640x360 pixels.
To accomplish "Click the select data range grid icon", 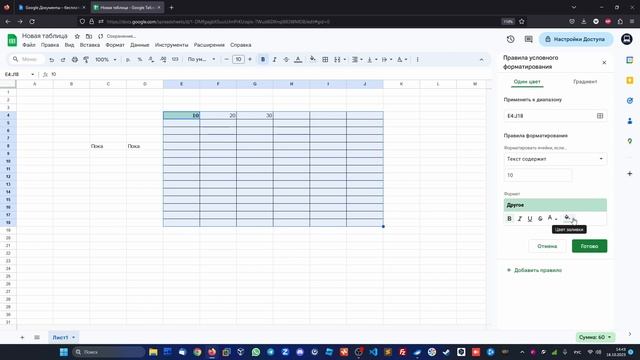I will click(x=600, y=116).
